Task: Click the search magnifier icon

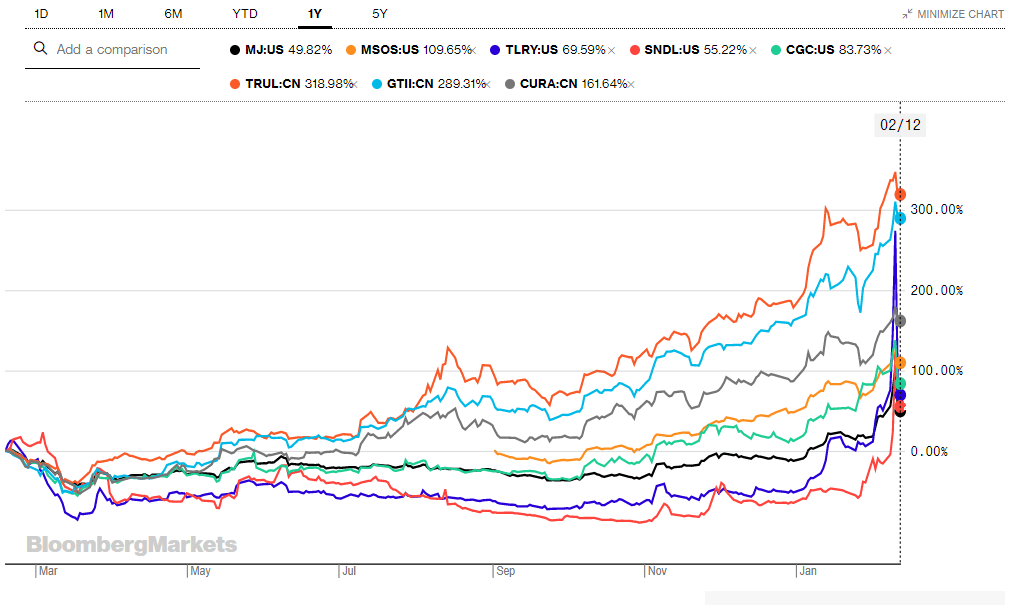Action: (x=40, y=49)
